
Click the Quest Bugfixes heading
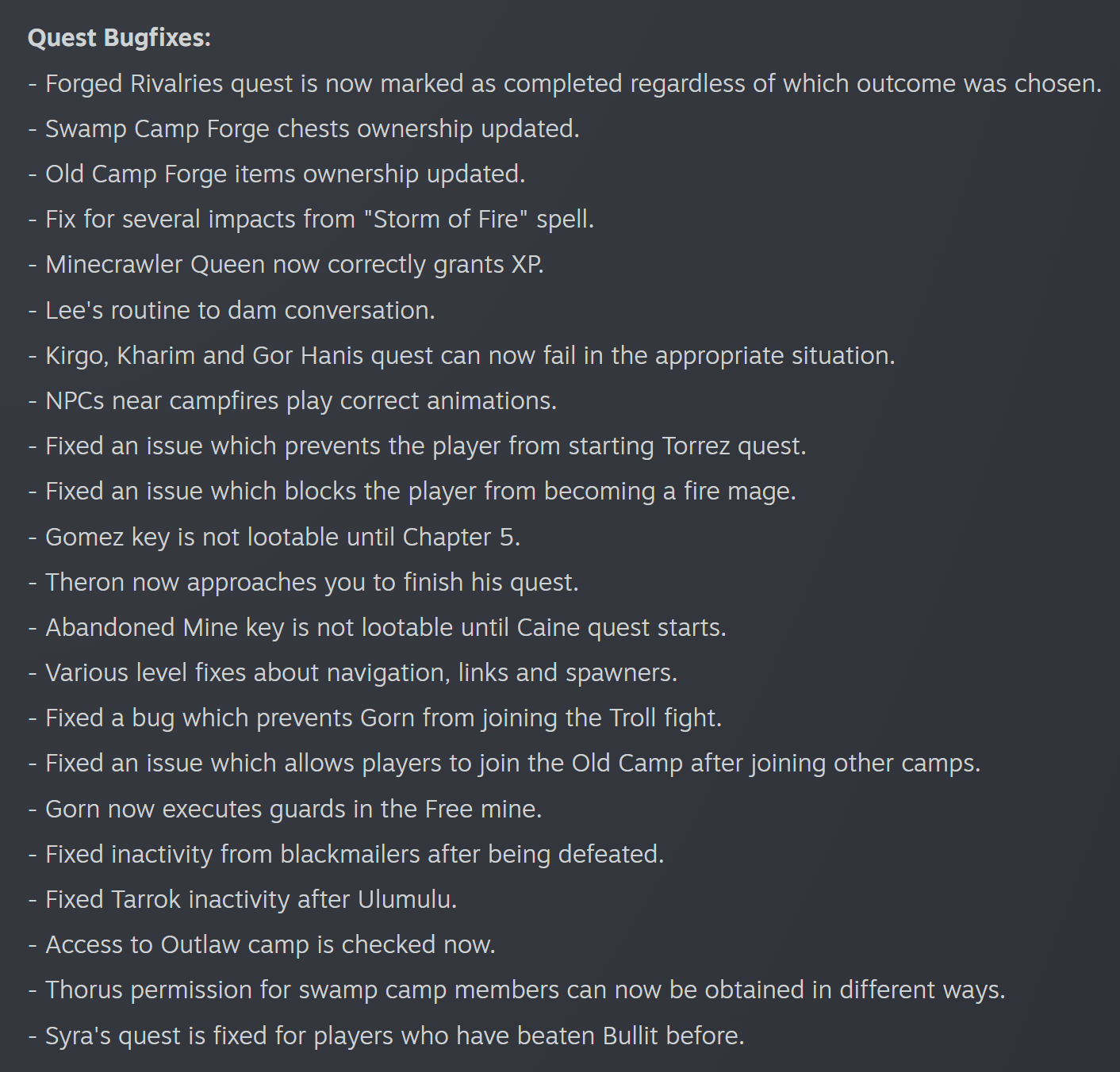pyautogui.click(x=119, y=38)
